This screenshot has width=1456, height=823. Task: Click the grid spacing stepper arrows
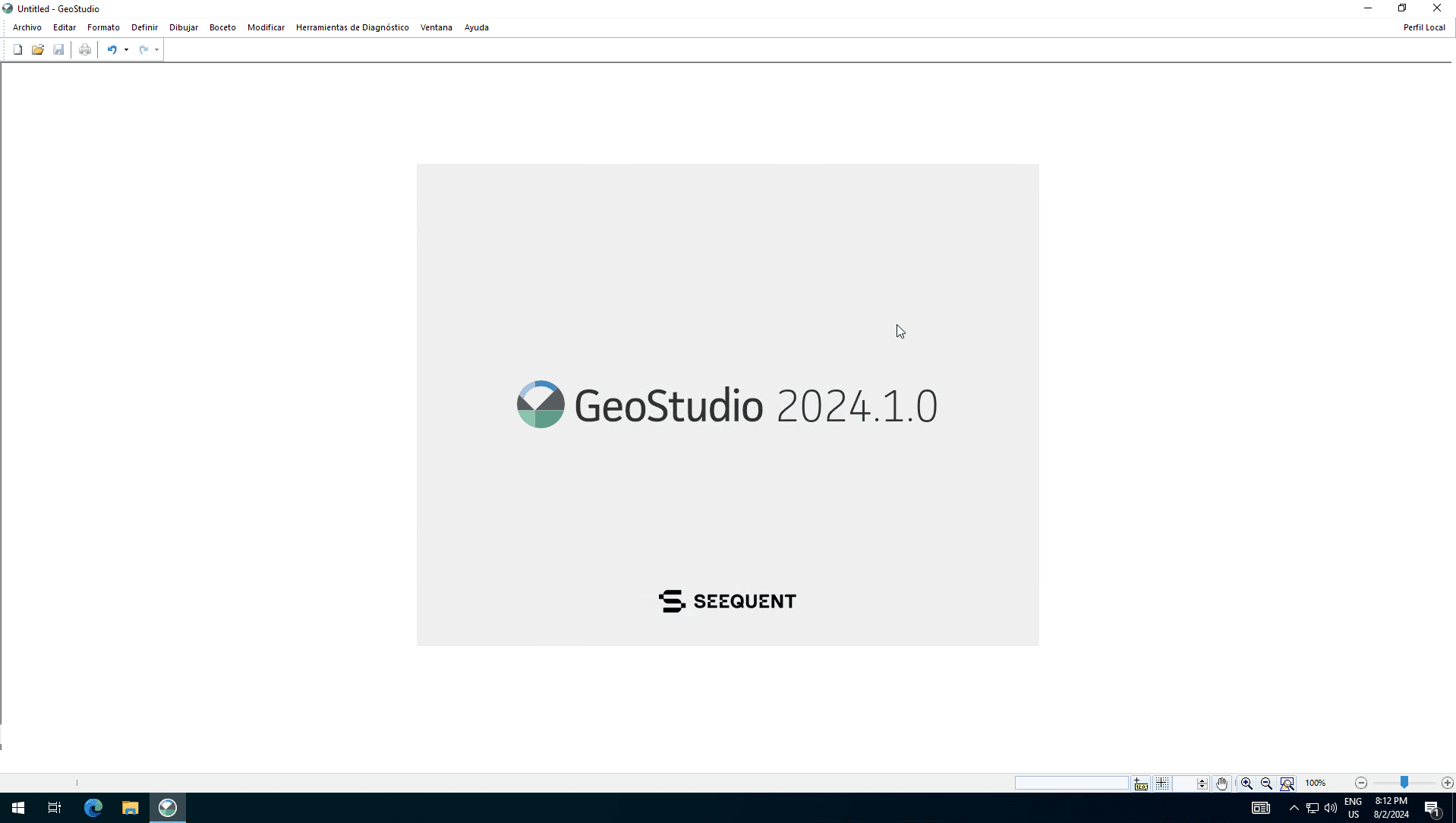click(1202, 783)
